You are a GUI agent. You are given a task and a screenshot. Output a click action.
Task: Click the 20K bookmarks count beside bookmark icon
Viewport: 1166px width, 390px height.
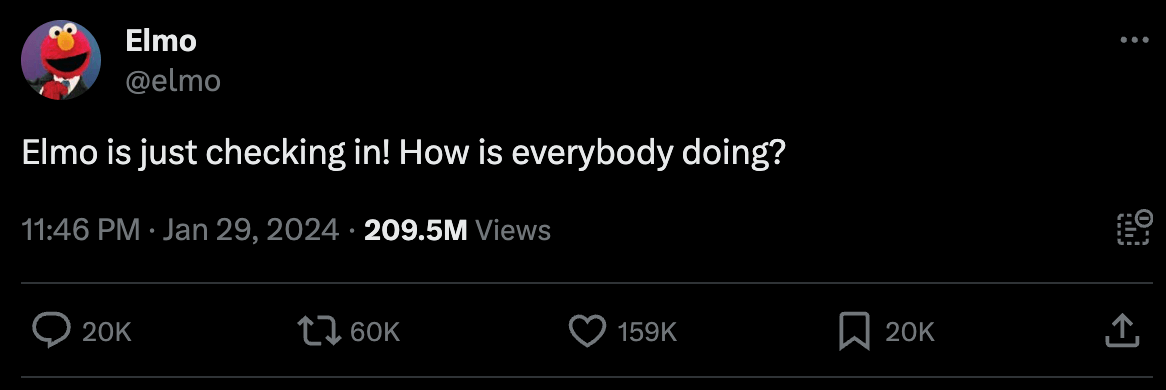(x=909, y=332)
